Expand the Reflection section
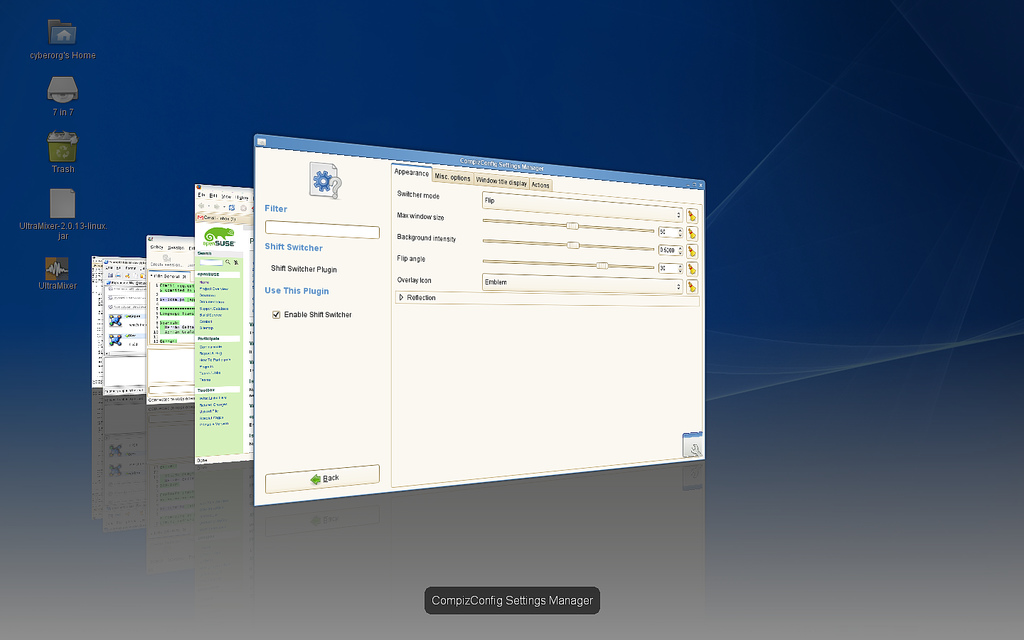The image size is (1024, 640). (x=402, y=298)
